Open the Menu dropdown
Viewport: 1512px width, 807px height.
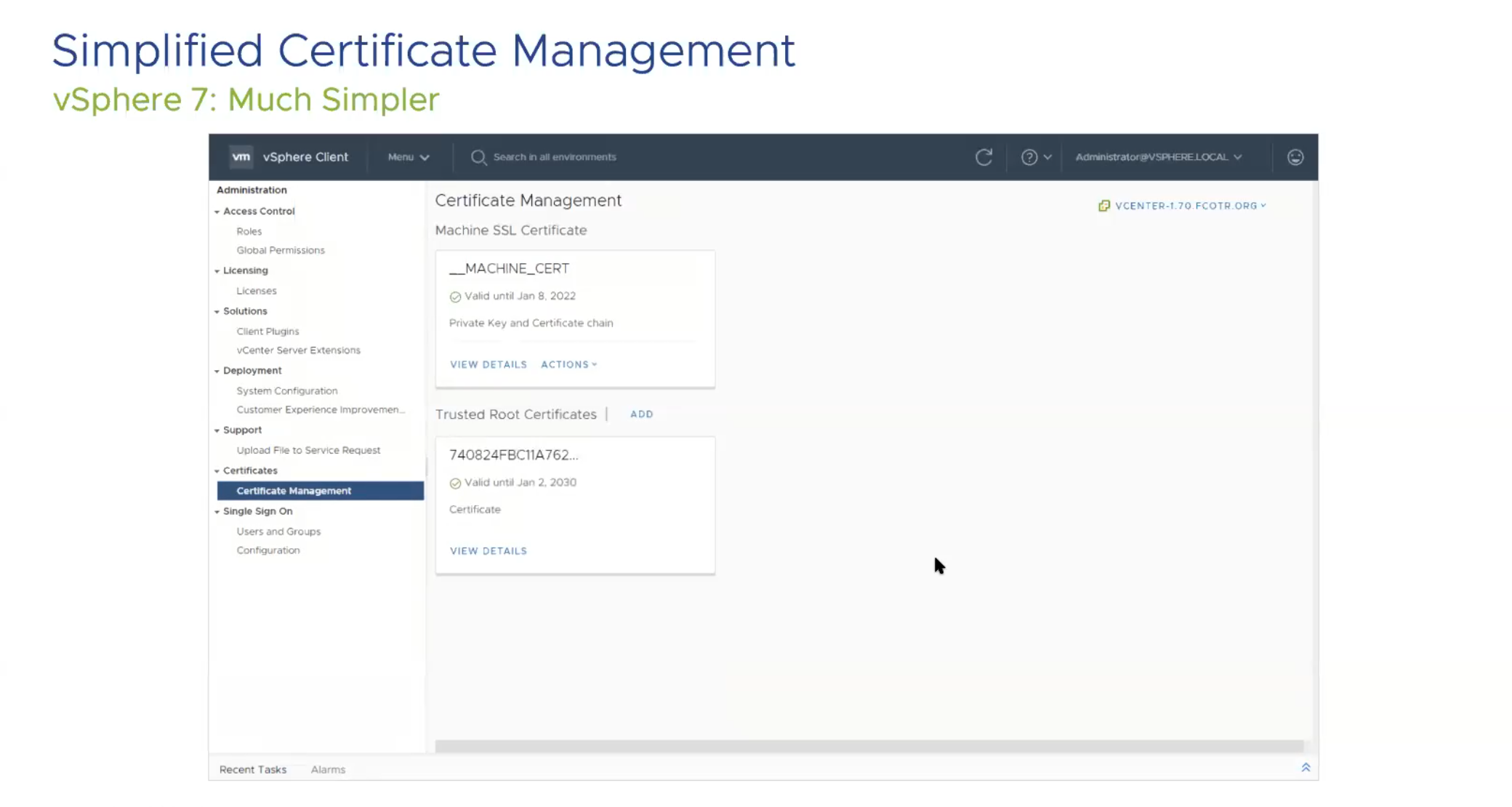[408, 157]
